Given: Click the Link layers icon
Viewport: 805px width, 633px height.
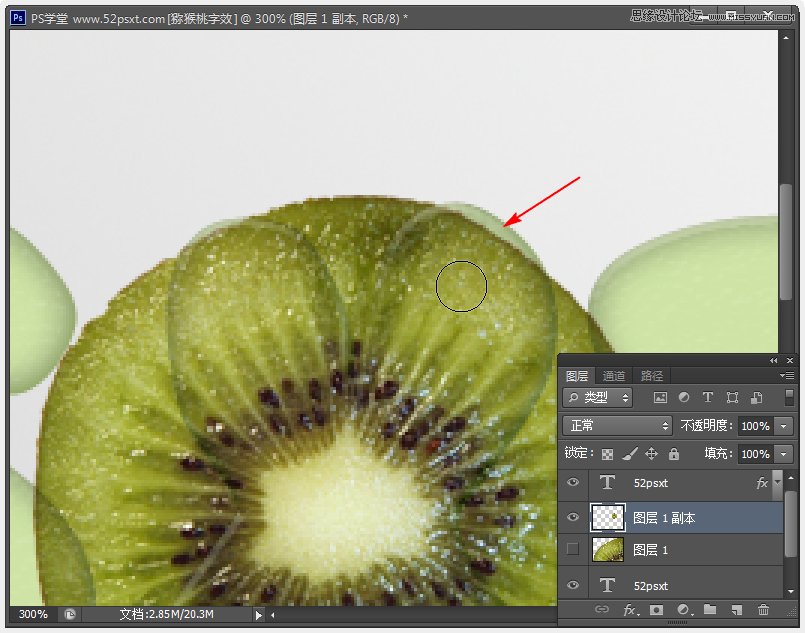Looking at the screenshot, I should [603, 610].
